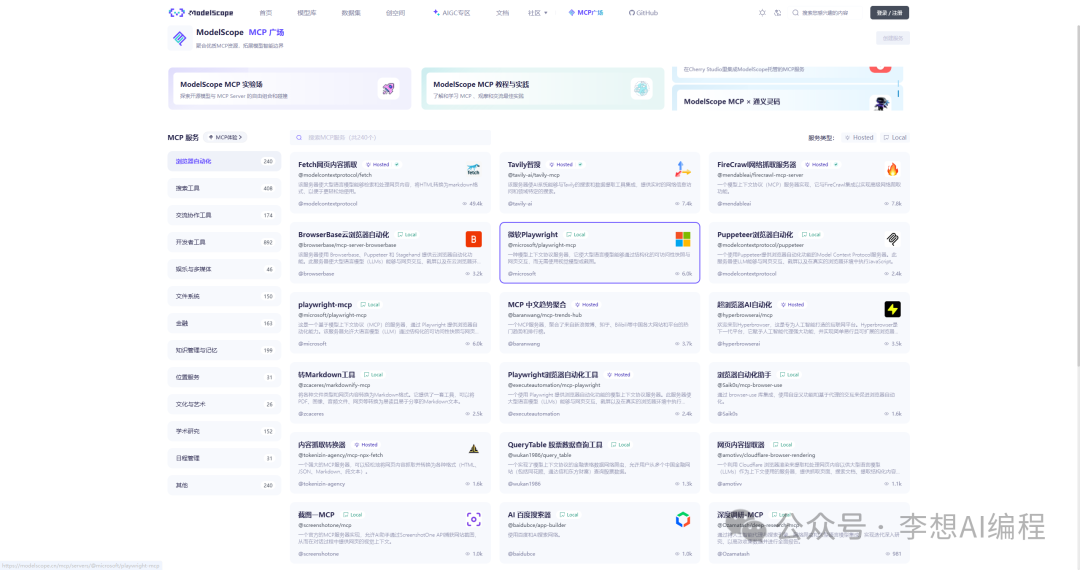The image size is (1080, 570).
Task: Click the scan-frame icon on 截图一MCP card
Action: point(473,519)
